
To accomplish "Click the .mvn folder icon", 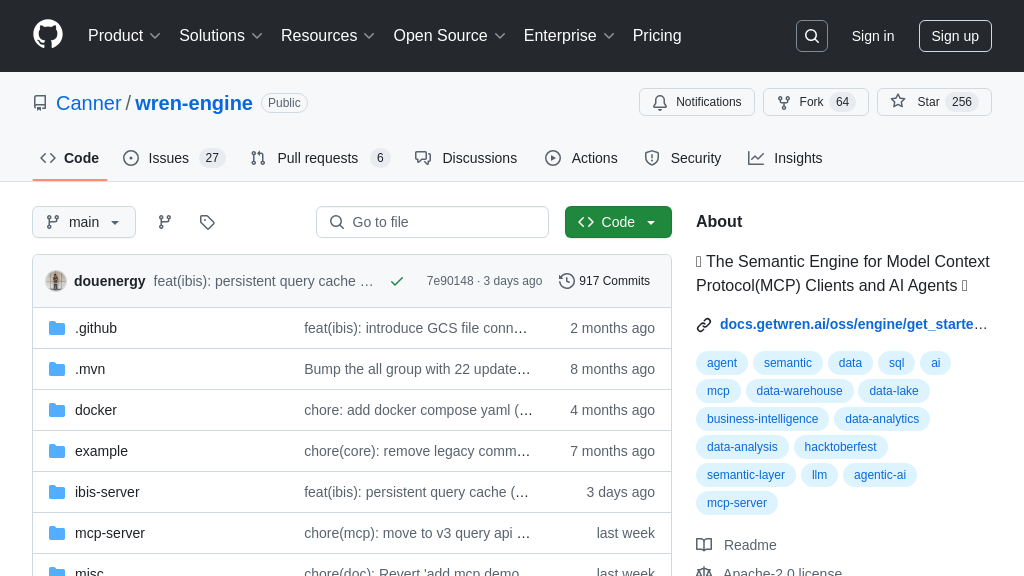I will point(57,369).
